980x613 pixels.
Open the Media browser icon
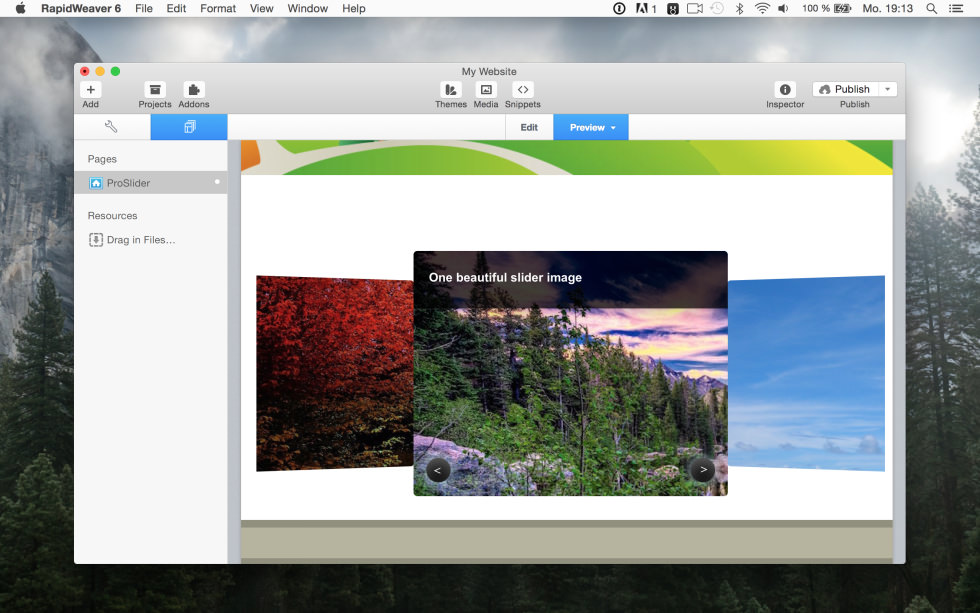[486, 90]
